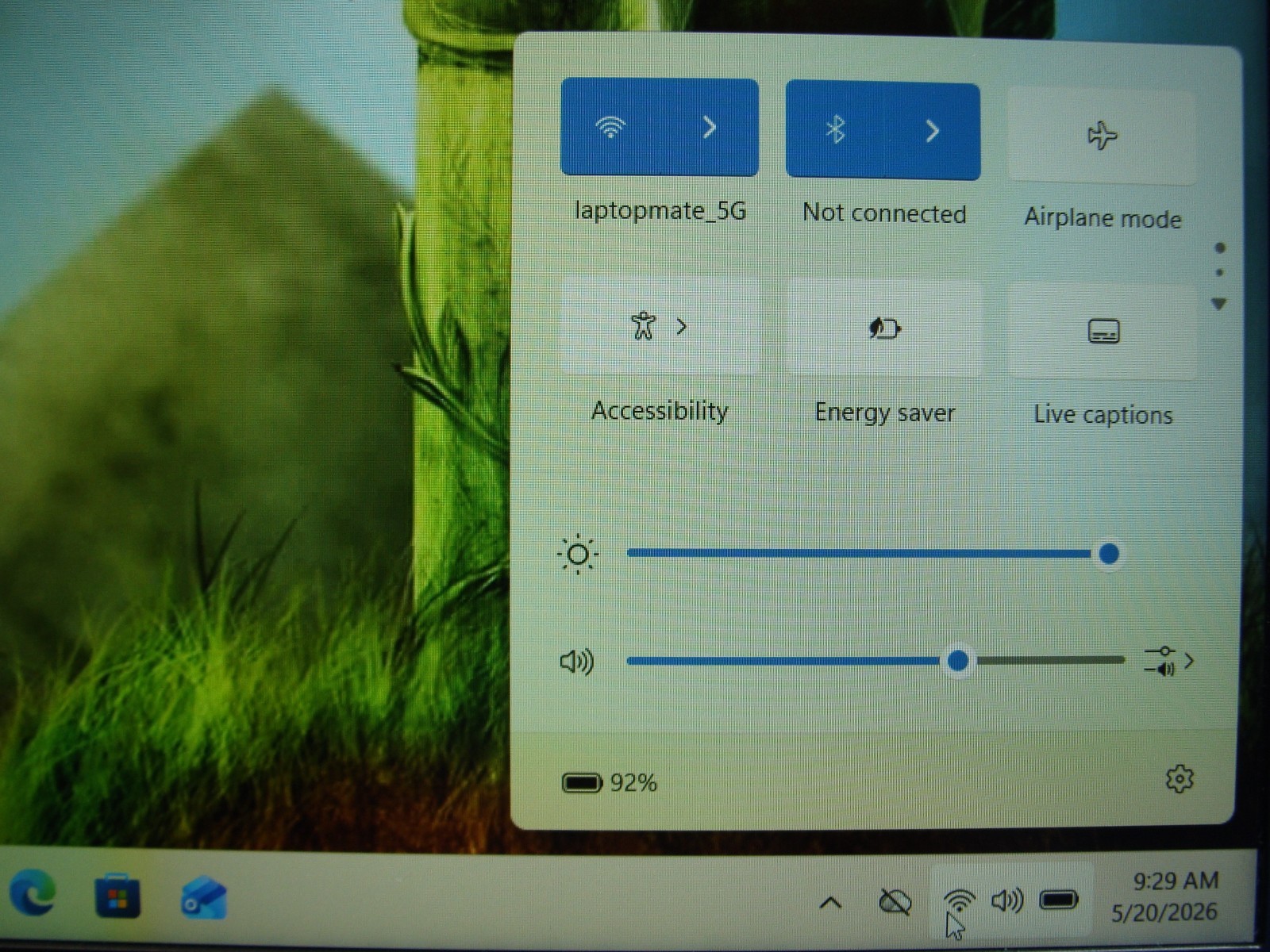Expand the Wi-Fi networks list arrow
The image size is (1270, 952).
click(710, 127)
